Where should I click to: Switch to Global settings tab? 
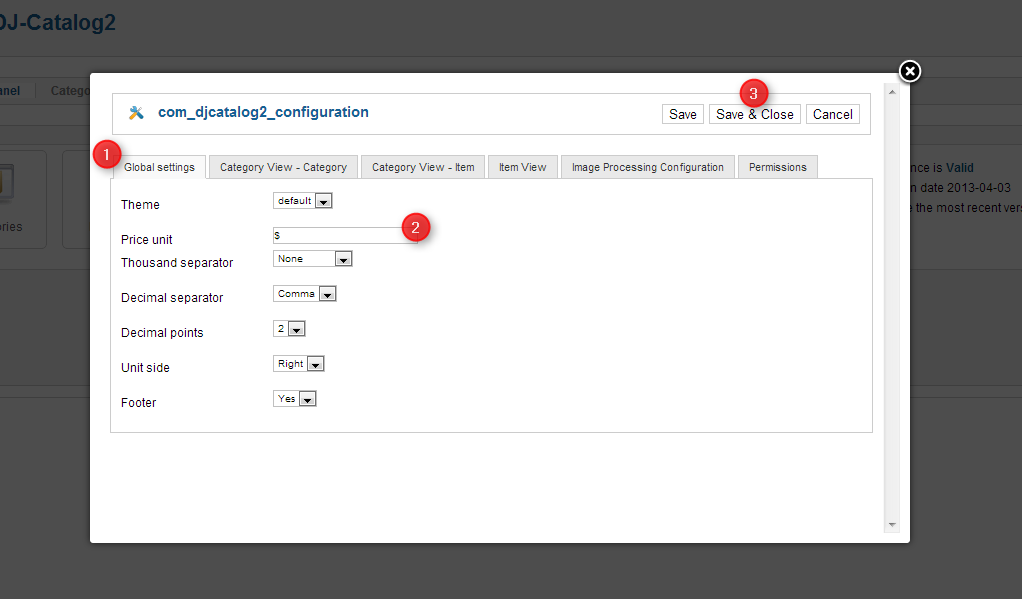159,168
